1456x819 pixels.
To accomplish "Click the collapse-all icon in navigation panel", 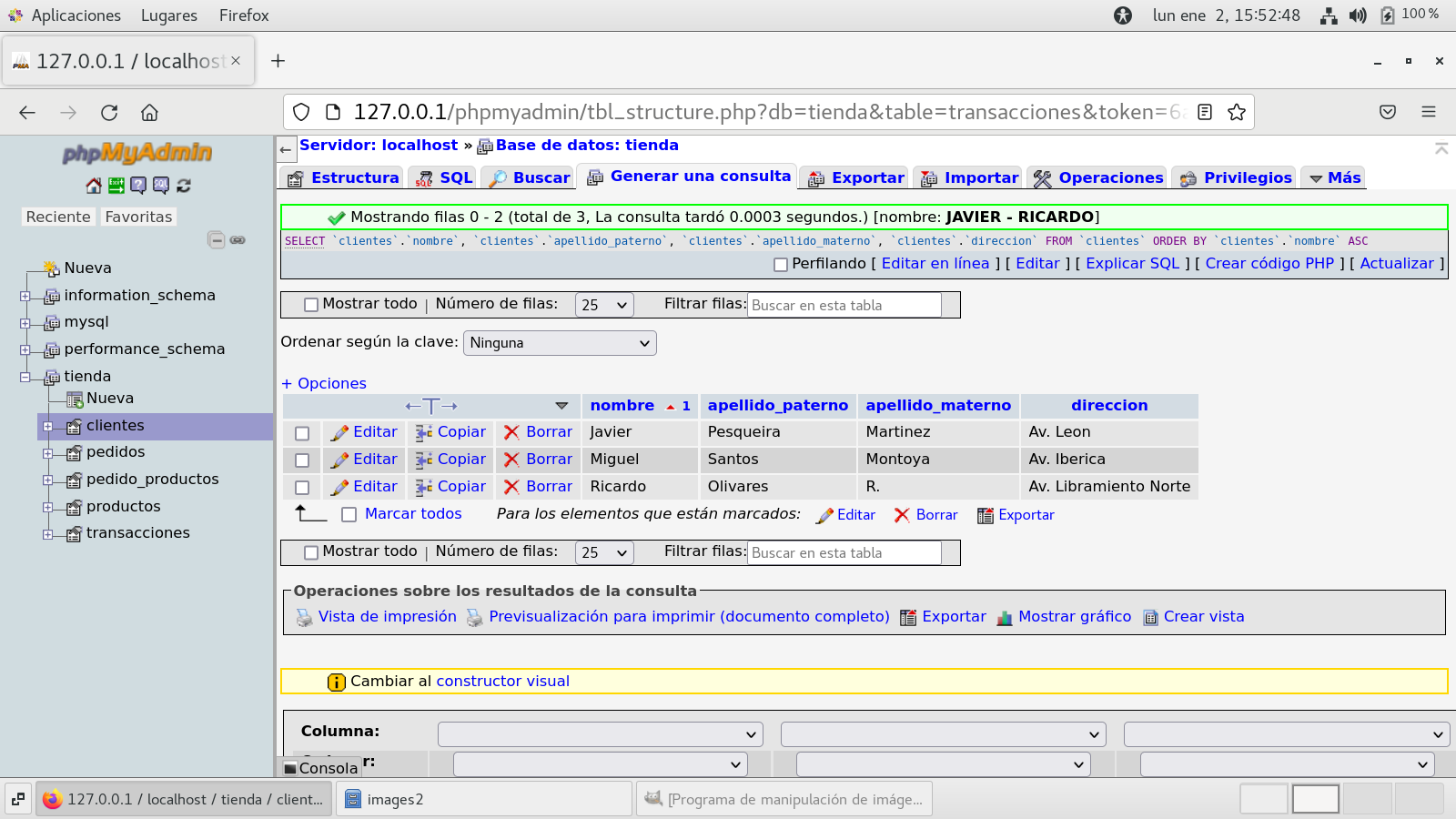I will (x=216, y=240).
